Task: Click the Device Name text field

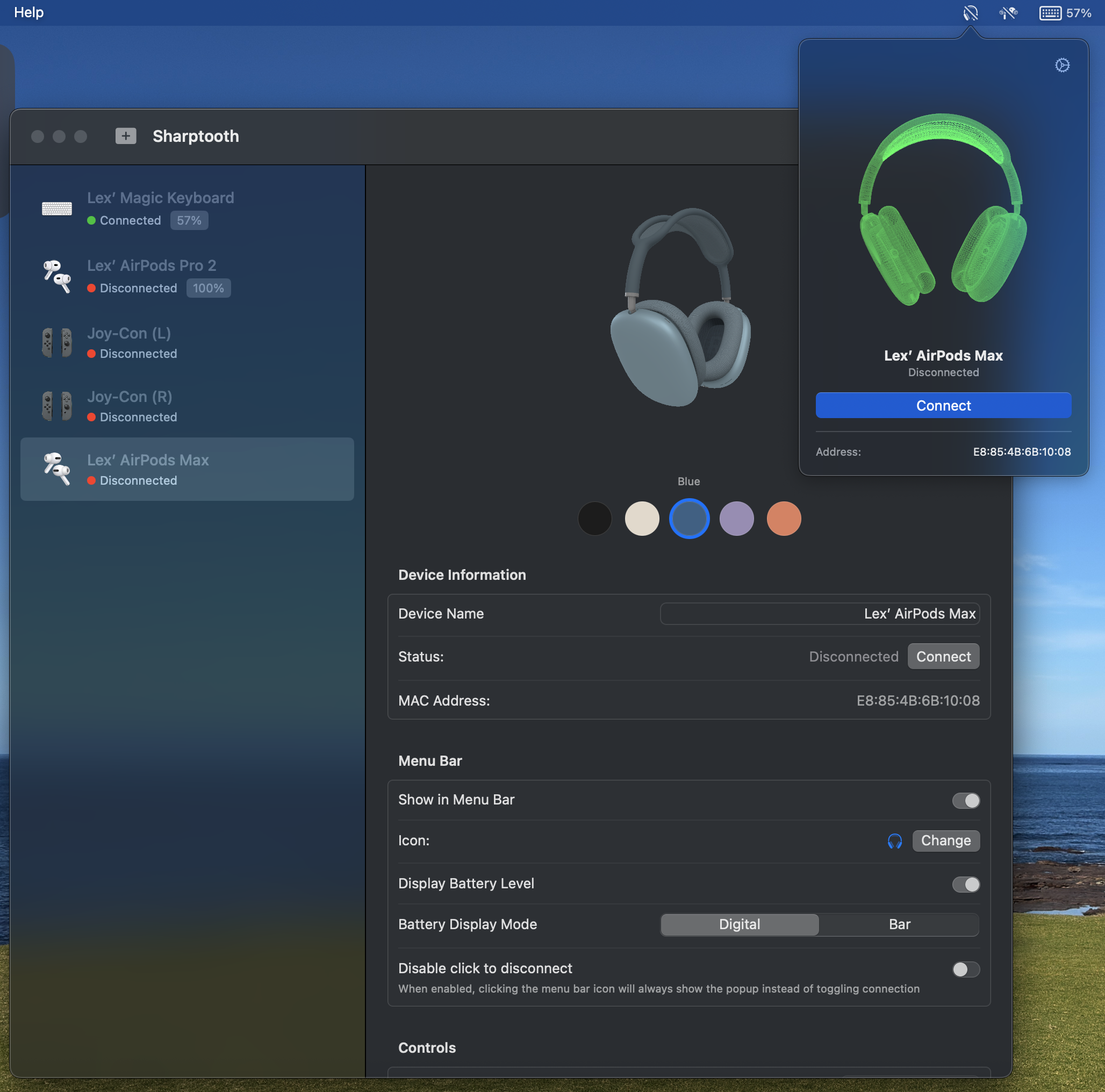Action: click(x=819, y=614)
